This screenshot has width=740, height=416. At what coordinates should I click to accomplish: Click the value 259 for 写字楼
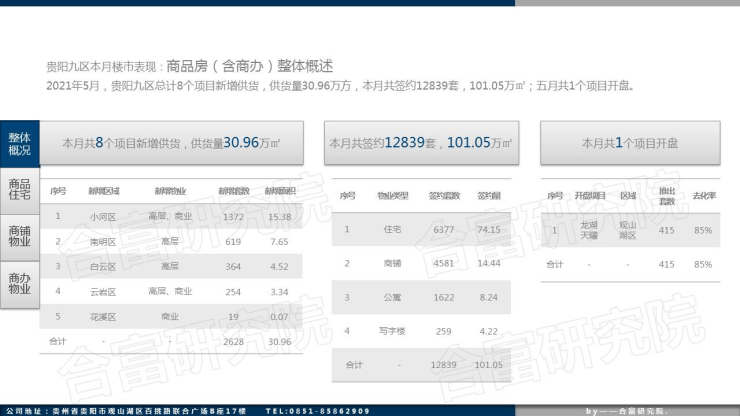click(x=444, y=331)
